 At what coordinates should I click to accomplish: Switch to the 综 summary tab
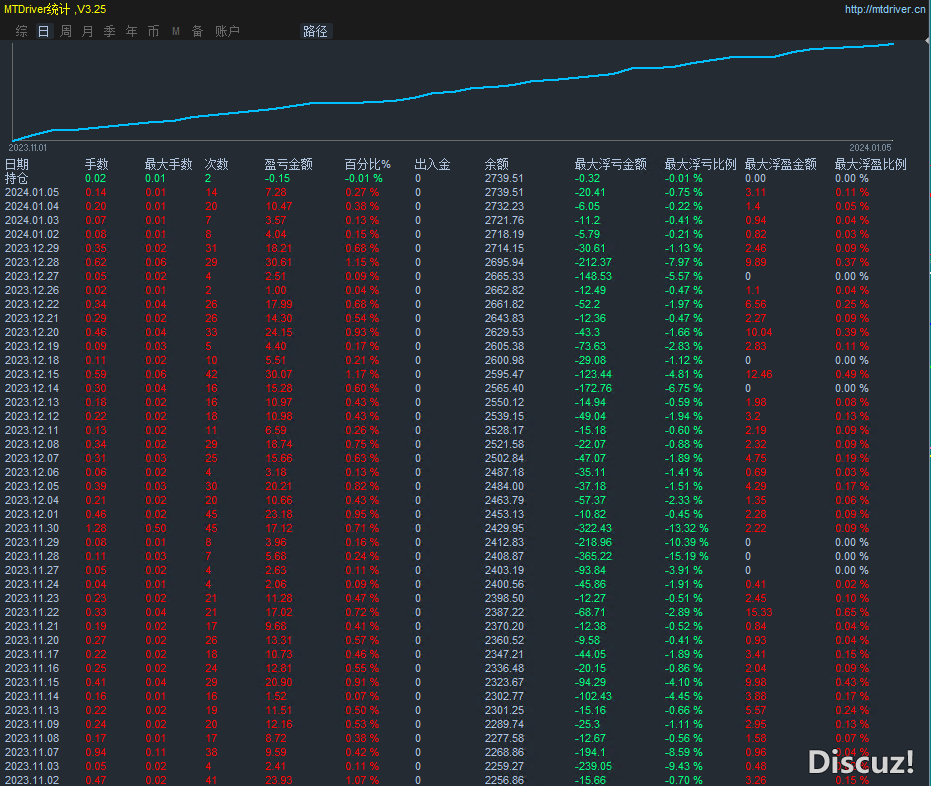coord(22,31)
